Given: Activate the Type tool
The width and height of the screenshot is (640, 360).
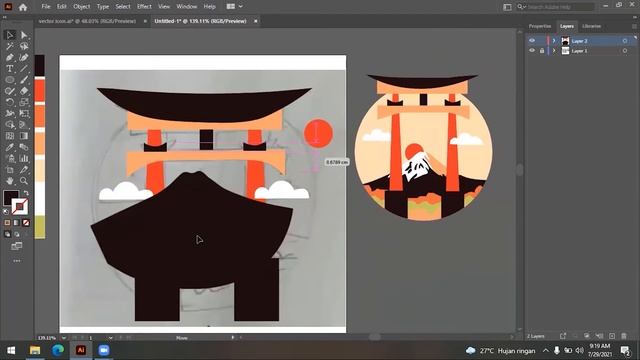Looking at the screenshot, I should (10, 69).
